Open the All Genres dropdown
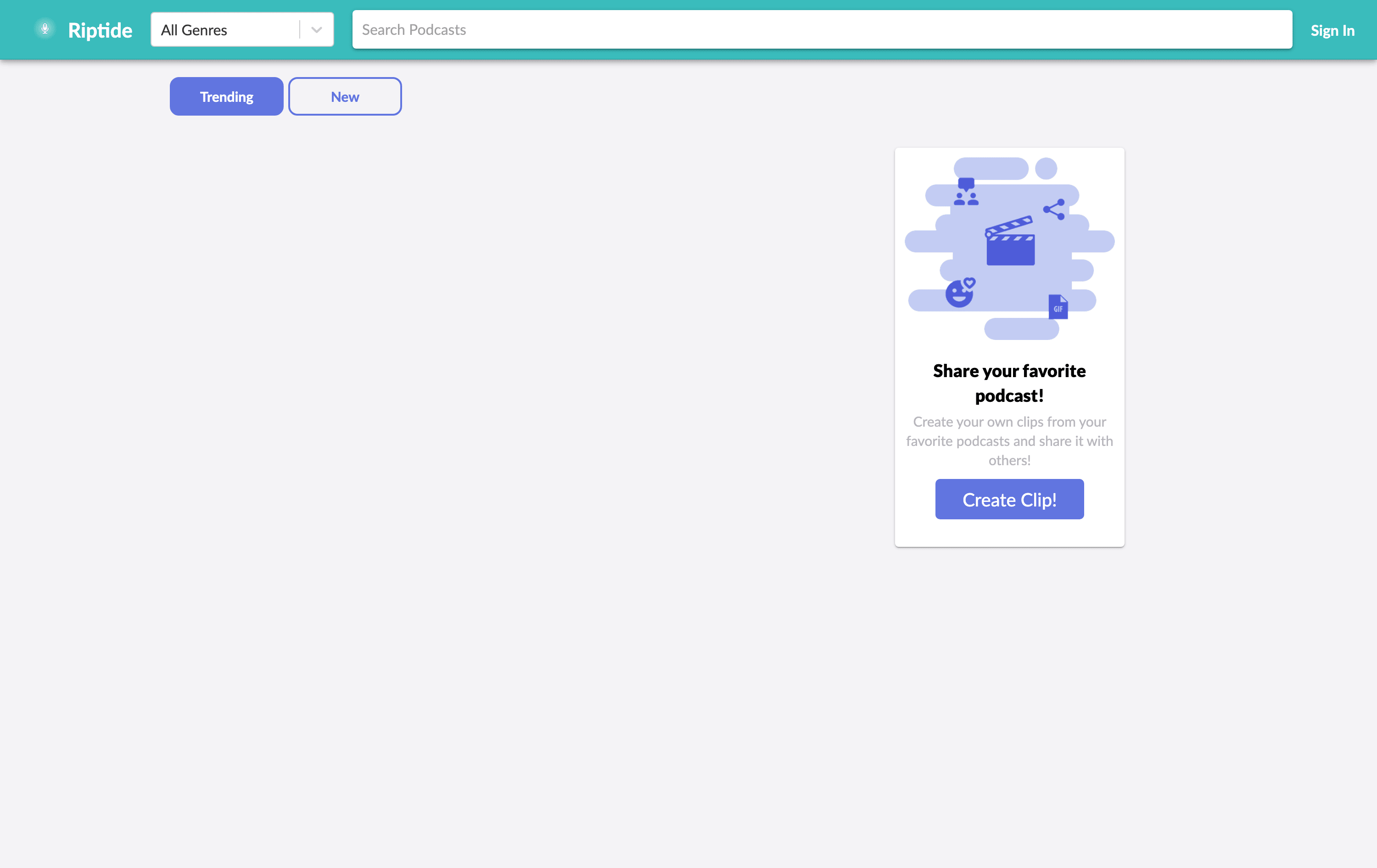This screenshot has height=868, width=1377. 226,30
